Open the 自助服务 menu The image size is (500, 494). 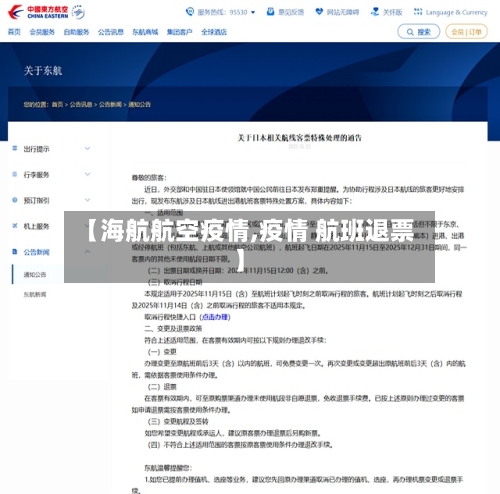click(76, 32)
